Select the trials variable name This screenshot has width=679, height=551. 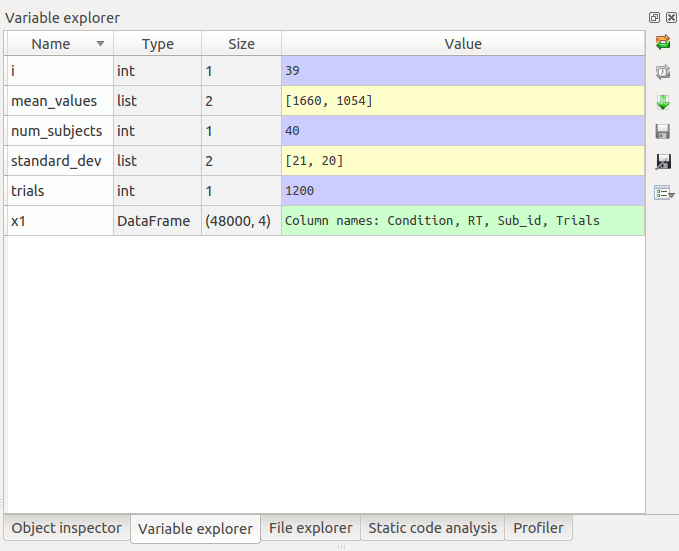tap(60, 191)
